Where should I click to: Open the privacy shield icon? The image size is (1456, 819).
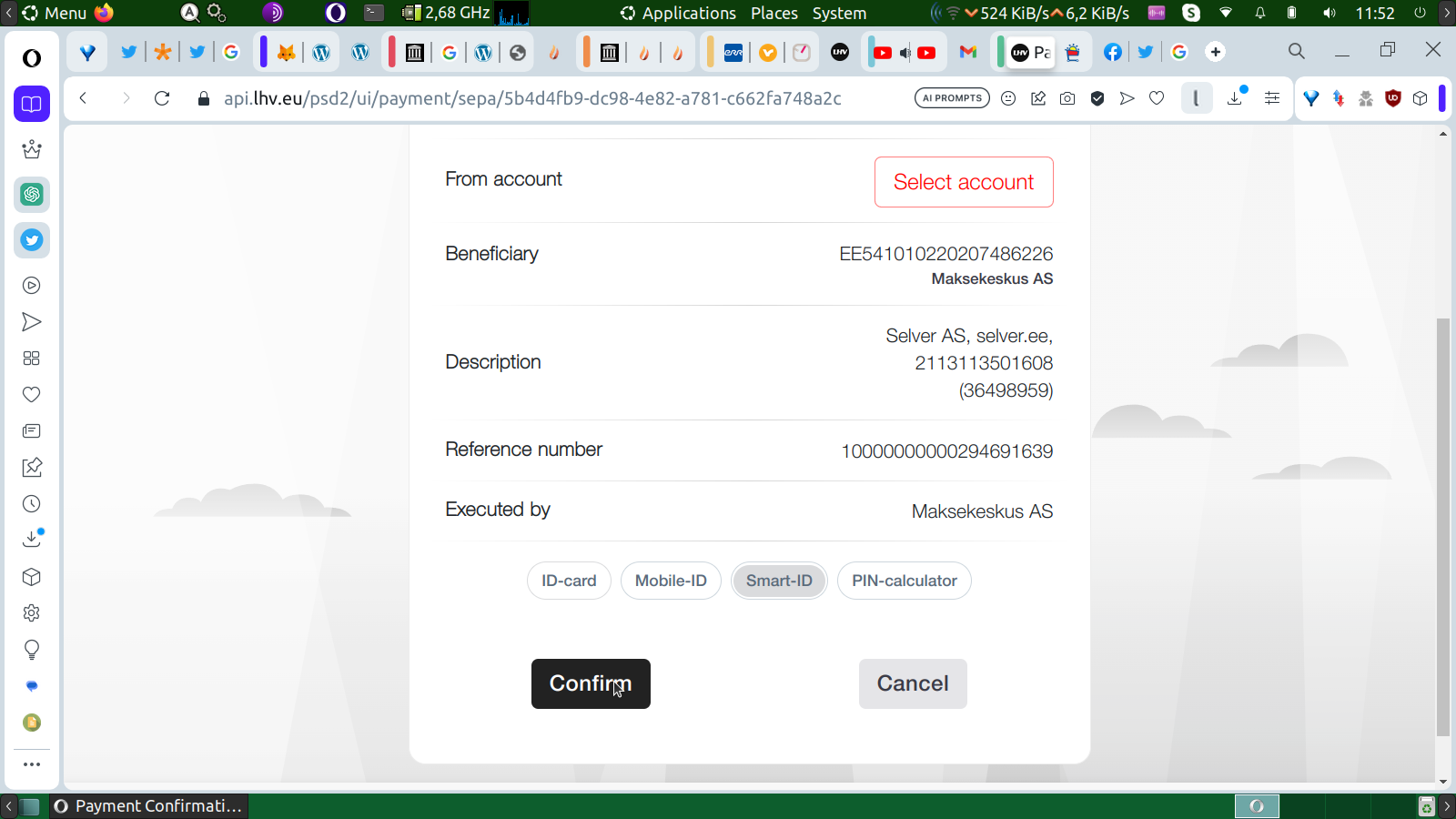click(1097, 98)
